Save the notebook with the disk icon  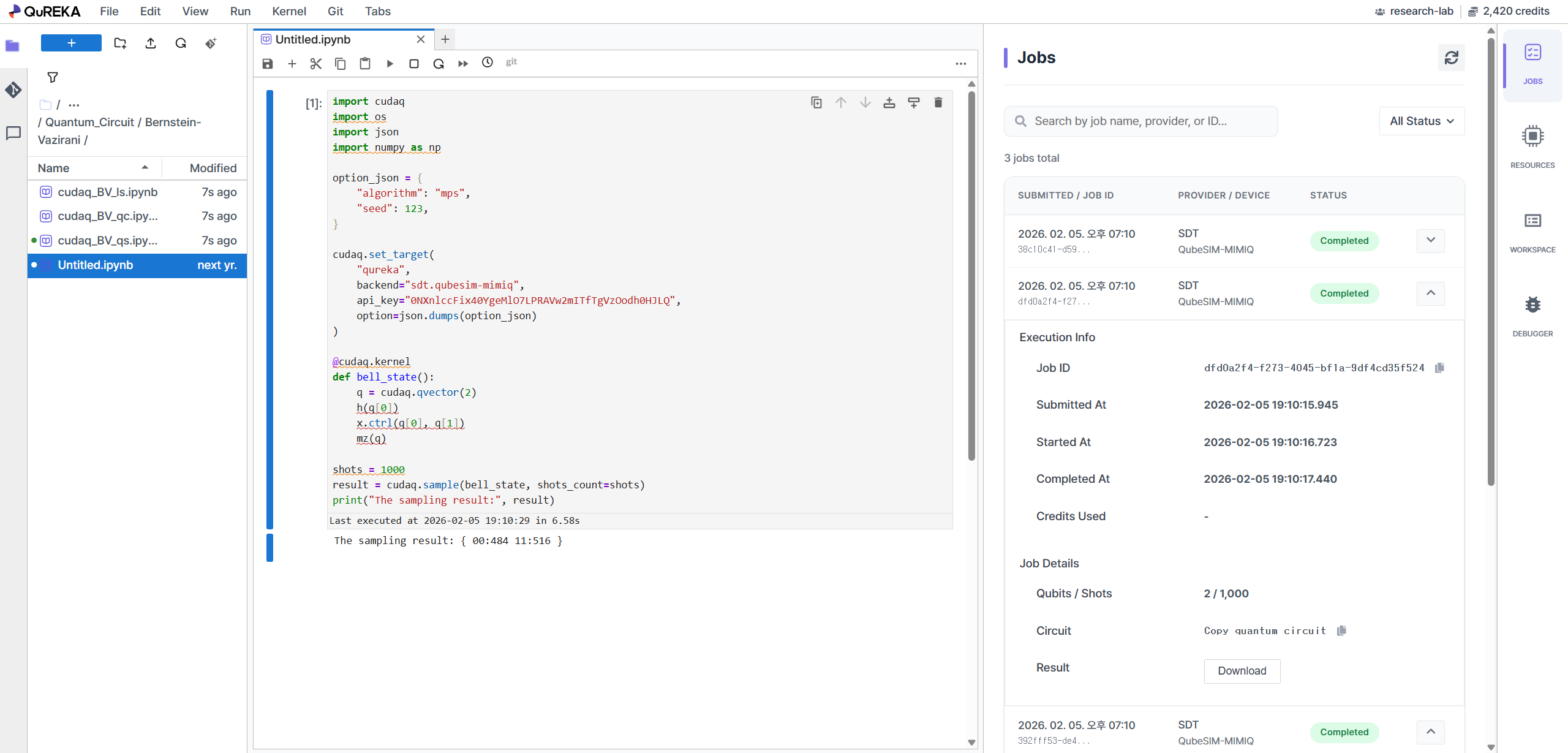(x=268, y=64)
